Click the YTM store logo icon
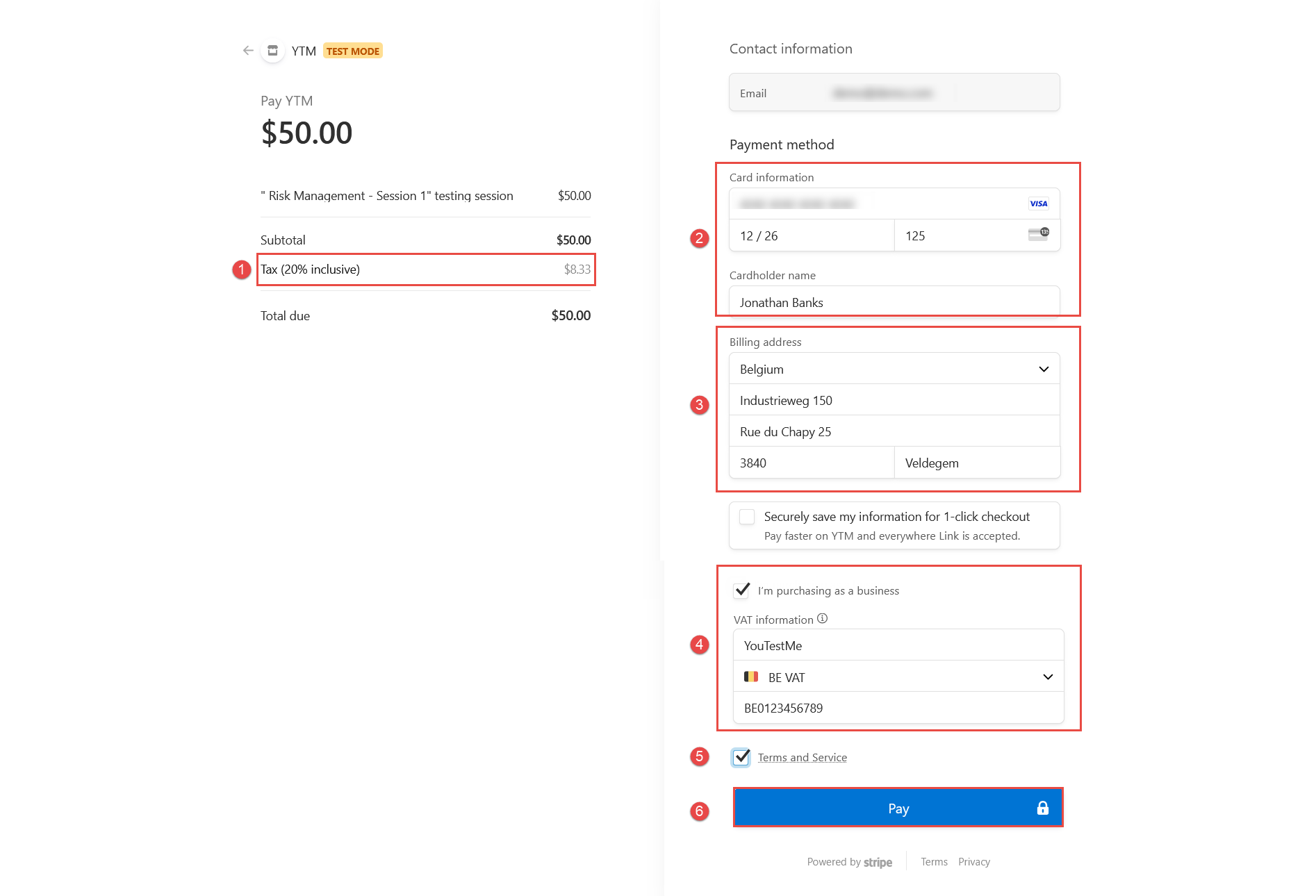Image resolution: width=1316 pixels, height=896 pixels. [x=272, y=51]
